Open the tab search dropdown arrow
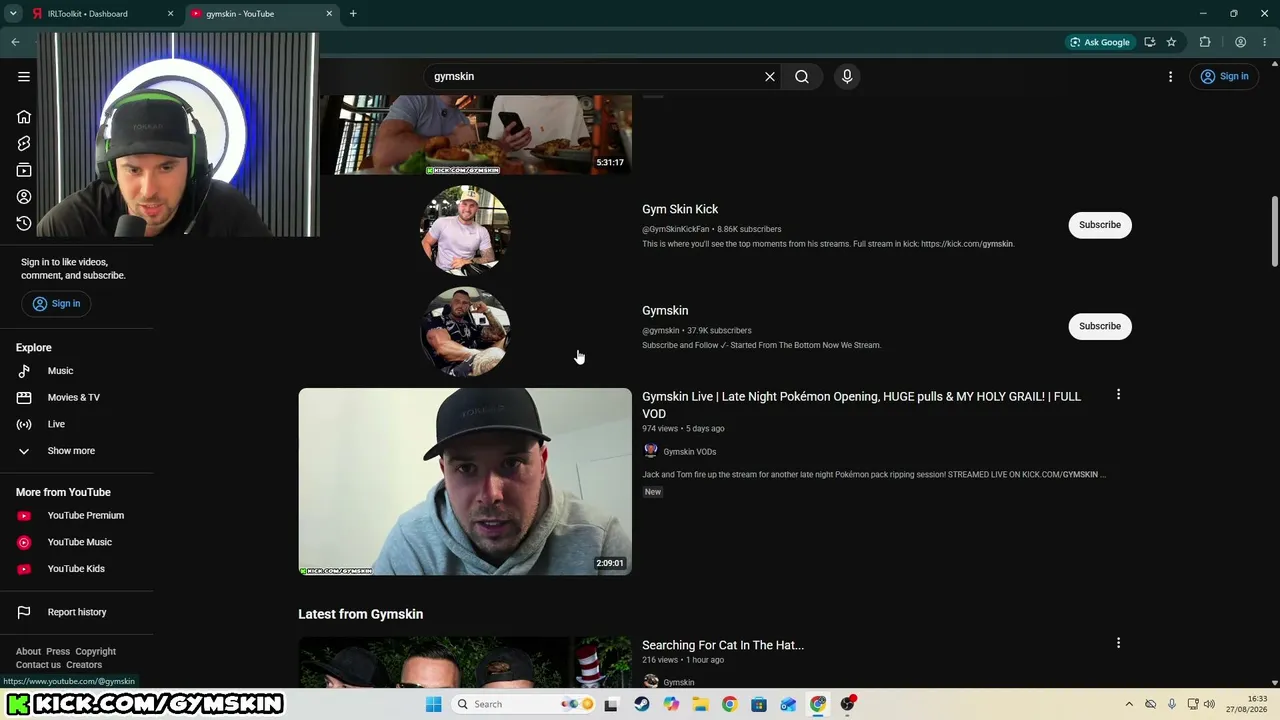Screen dimensions: 1280x720 pyautogui.click(x=13, y=14)
